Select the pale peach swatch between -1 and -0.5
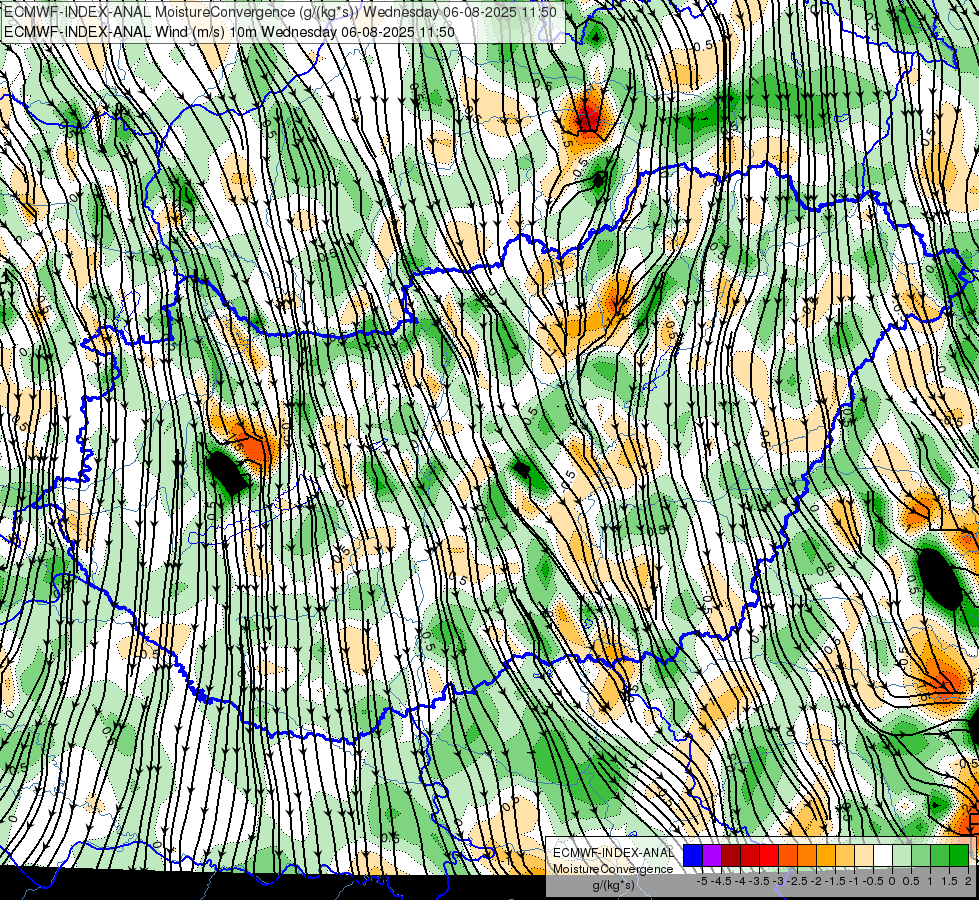The image size is (979, 900). tap(864, 855)
